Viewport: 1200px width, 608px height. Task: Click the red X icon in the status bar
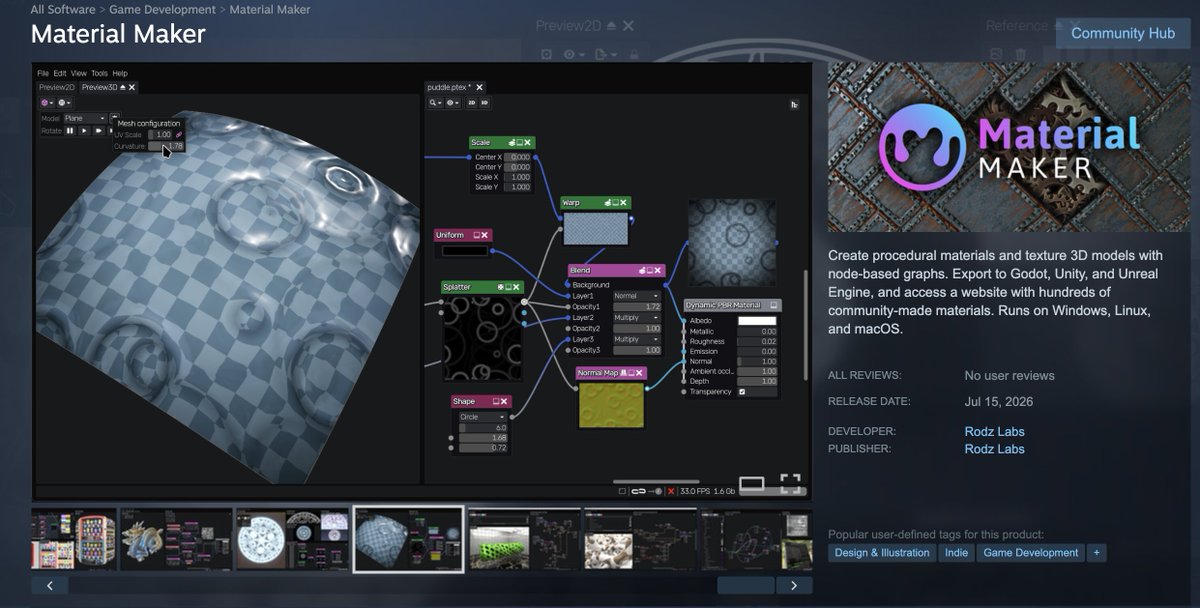coord(671,491)
